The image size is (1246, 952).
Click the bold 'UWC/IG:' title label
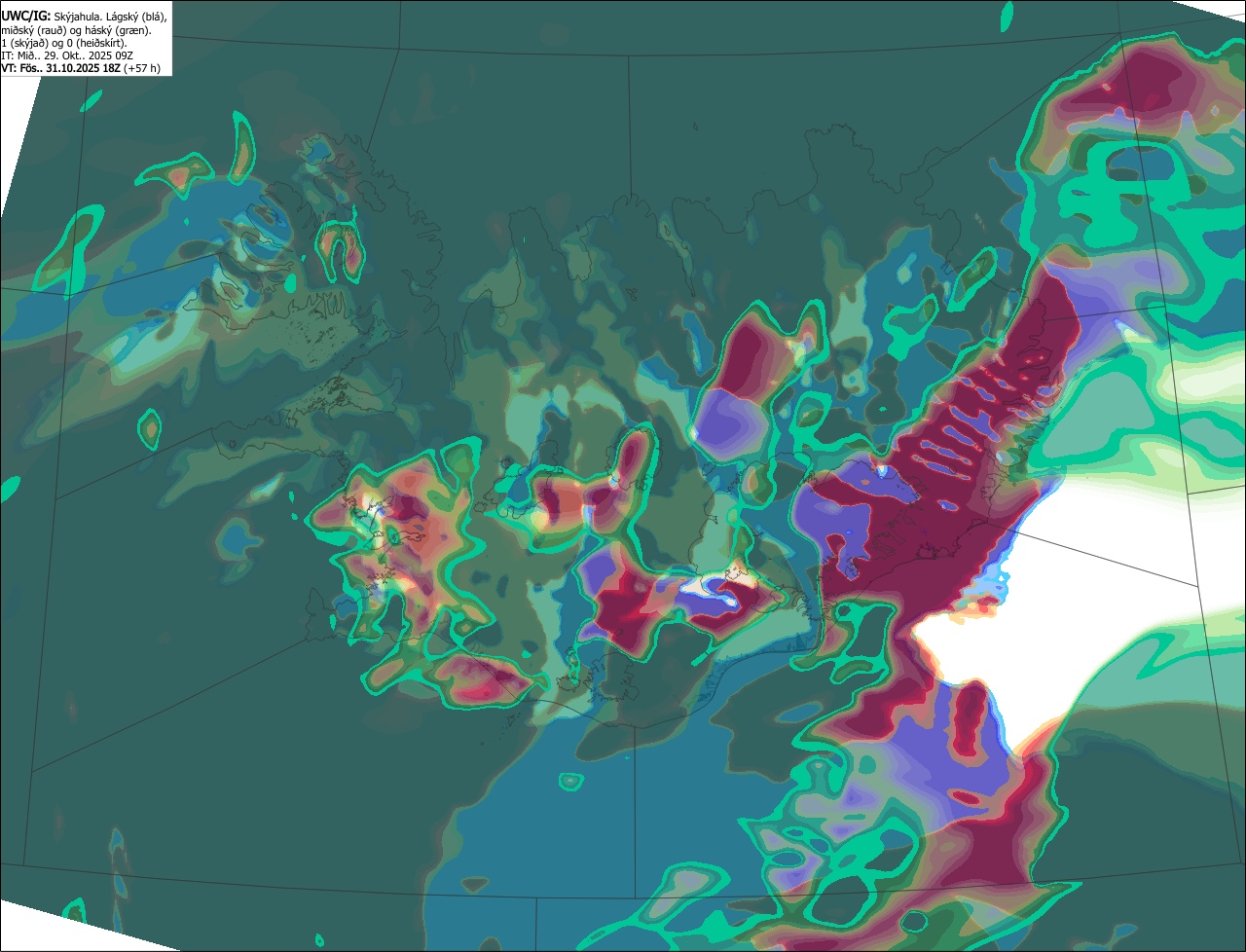pos(26,16)
